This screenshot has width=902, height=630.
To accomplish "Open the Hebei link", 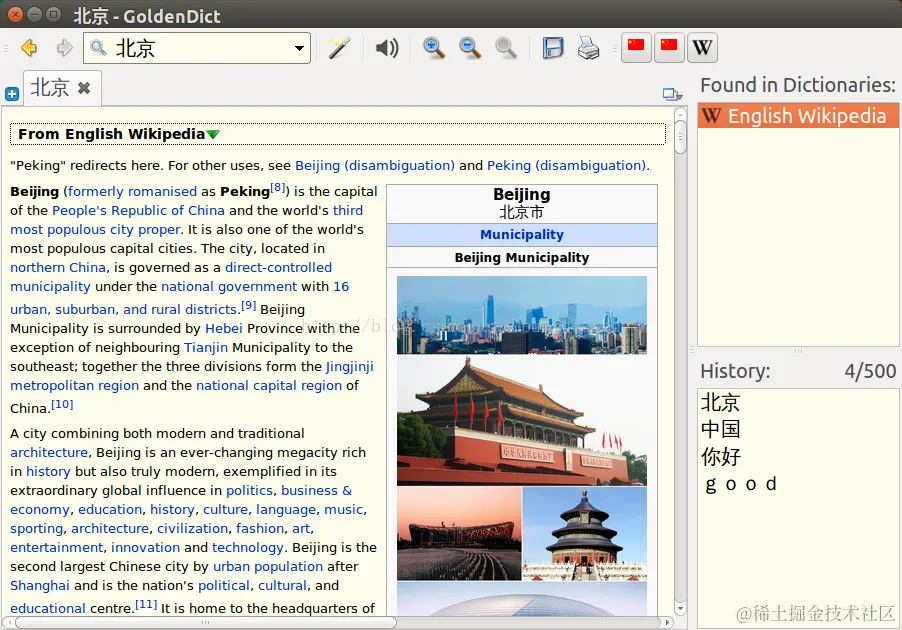I will click(224, 329).
